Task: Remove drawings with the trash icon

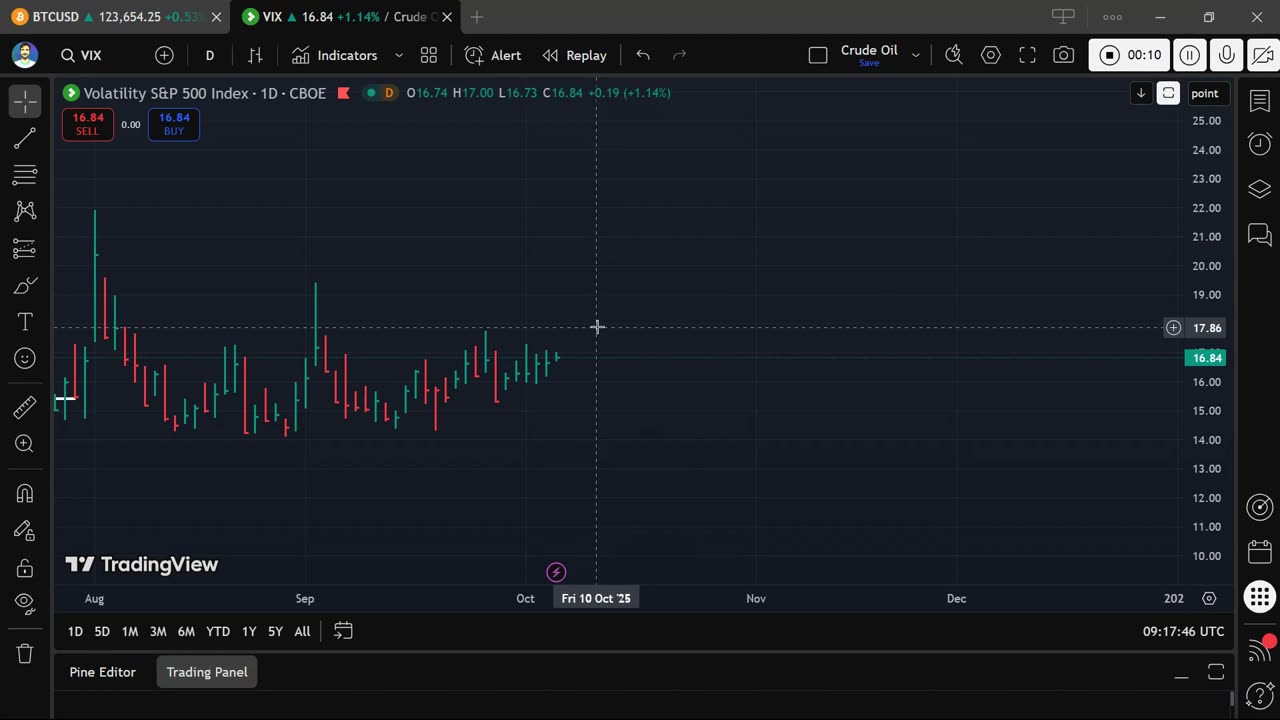Action: coord(25,654)
